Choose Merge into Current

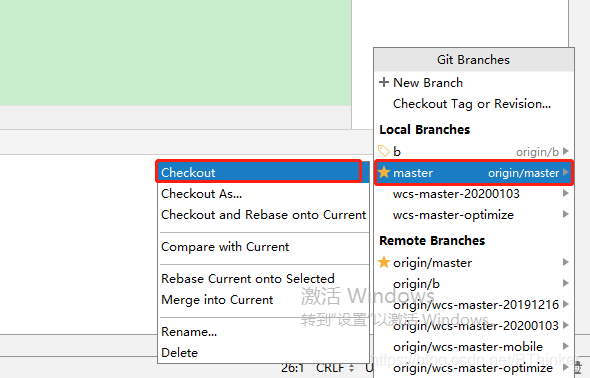click(263, 300)
